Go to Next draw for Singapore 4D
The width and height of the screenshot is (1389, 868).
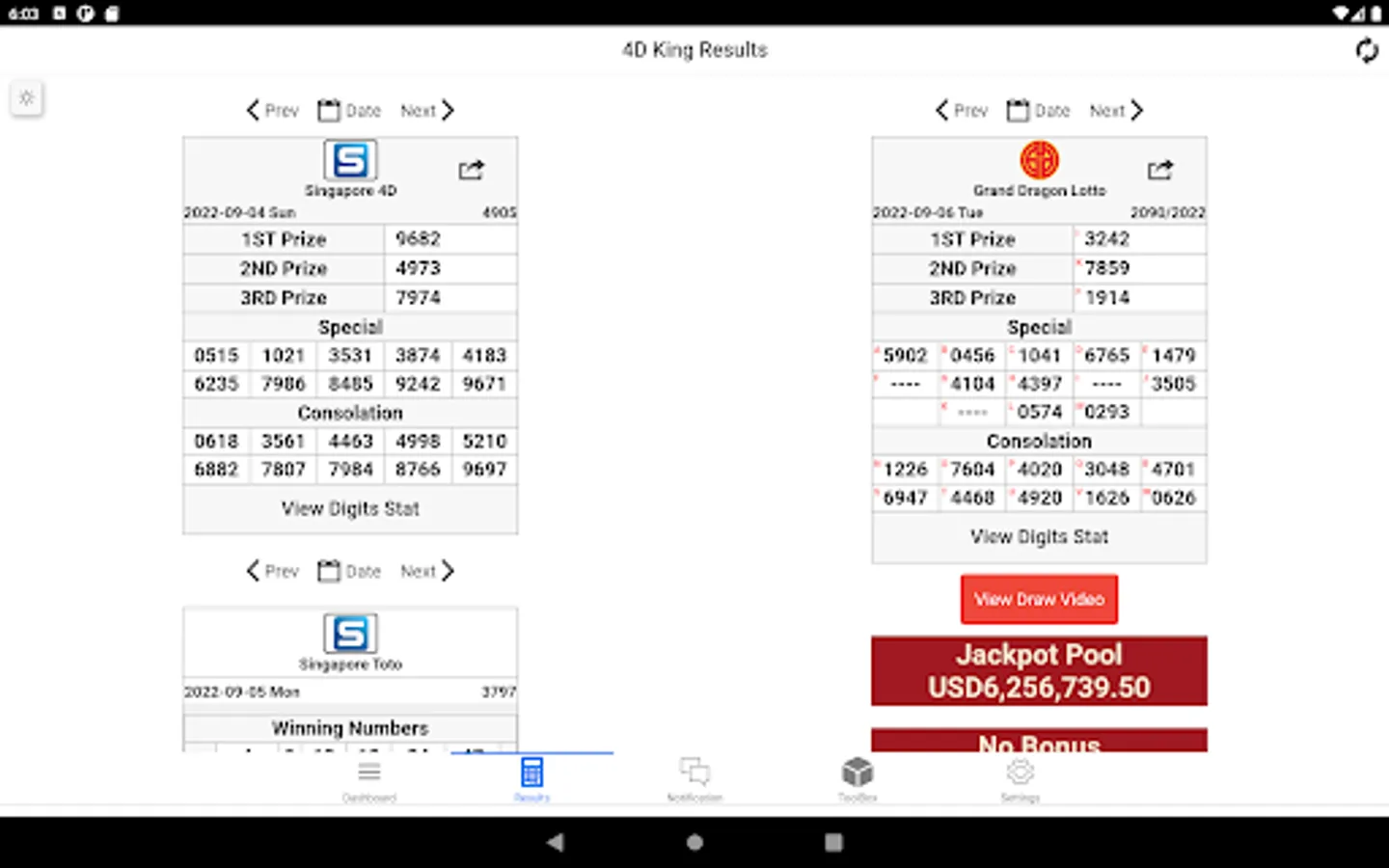(427, 111)
